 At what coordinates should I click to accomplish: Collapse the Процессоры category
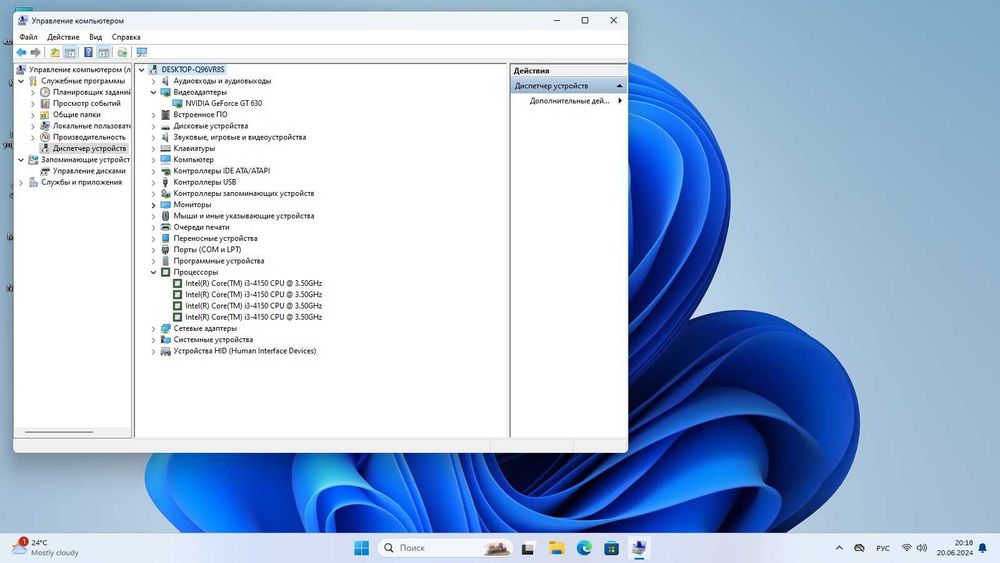[x=154, y=272]
